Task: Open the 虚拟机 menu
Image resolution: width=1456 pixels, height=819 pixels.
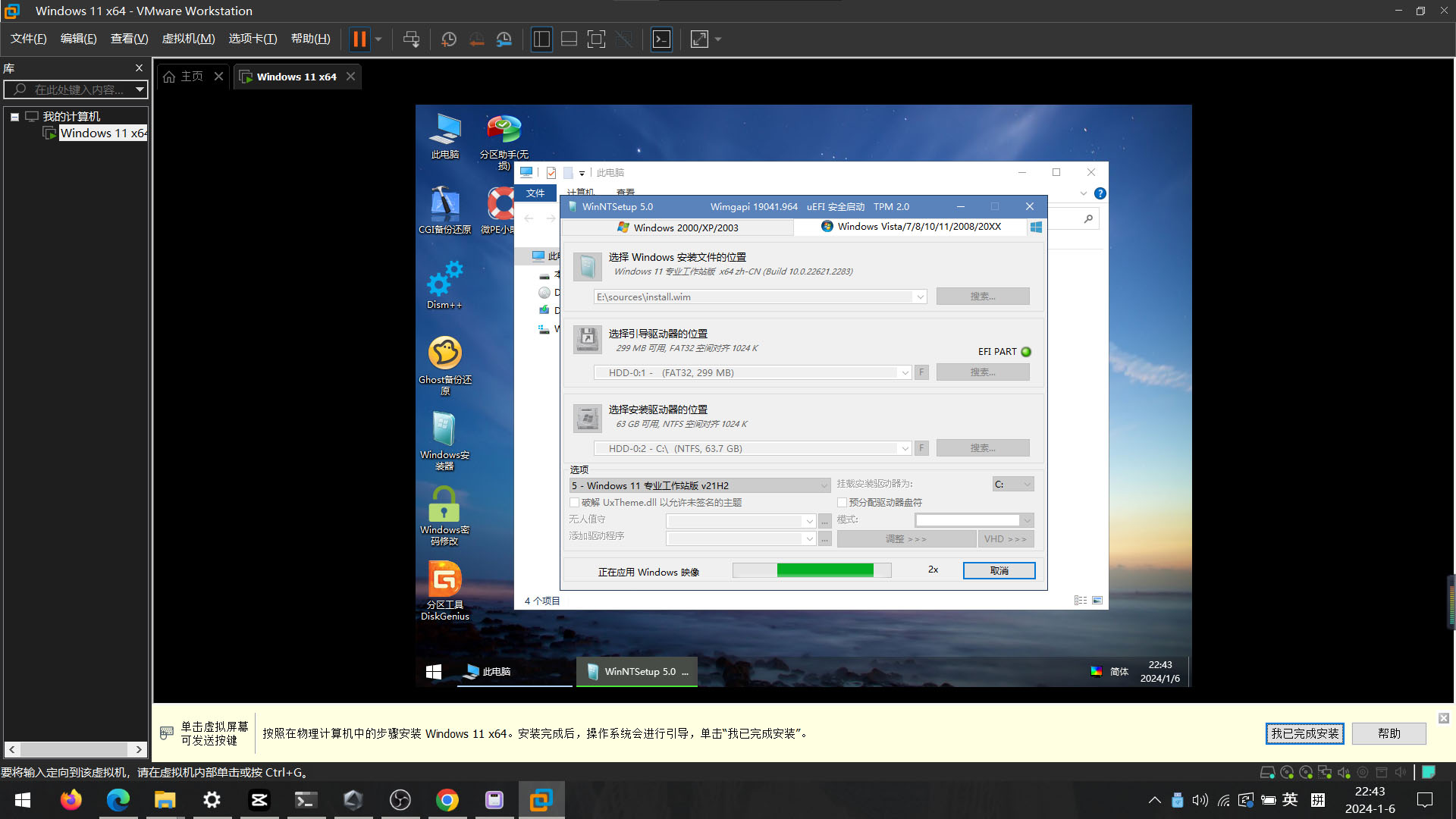Action: click(x=188, y=39)
